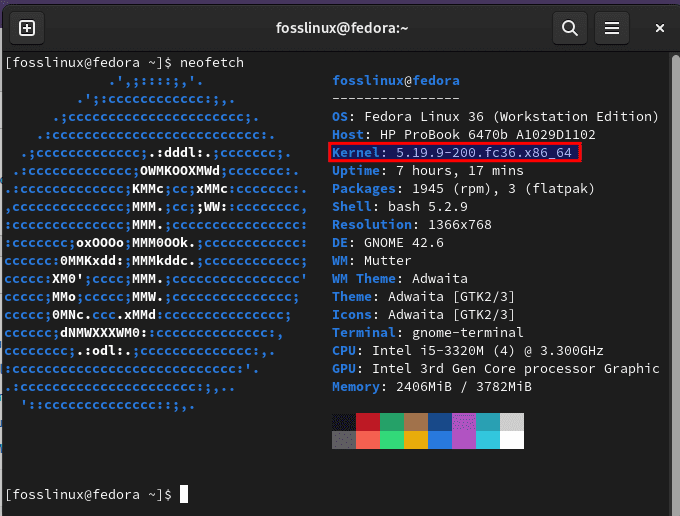
Task: Click the Icons line Adwaita [GTK2/3]
Action: point(423,315)
